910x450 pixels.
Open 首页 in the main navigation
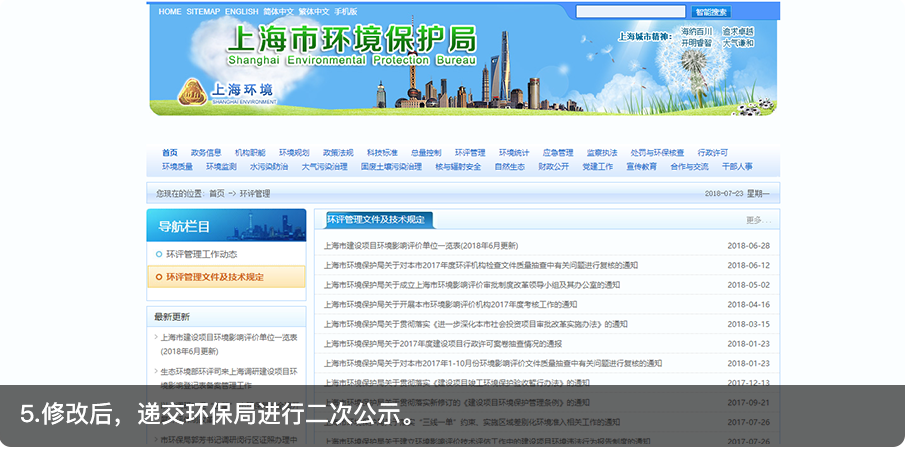tap(169, 153)
